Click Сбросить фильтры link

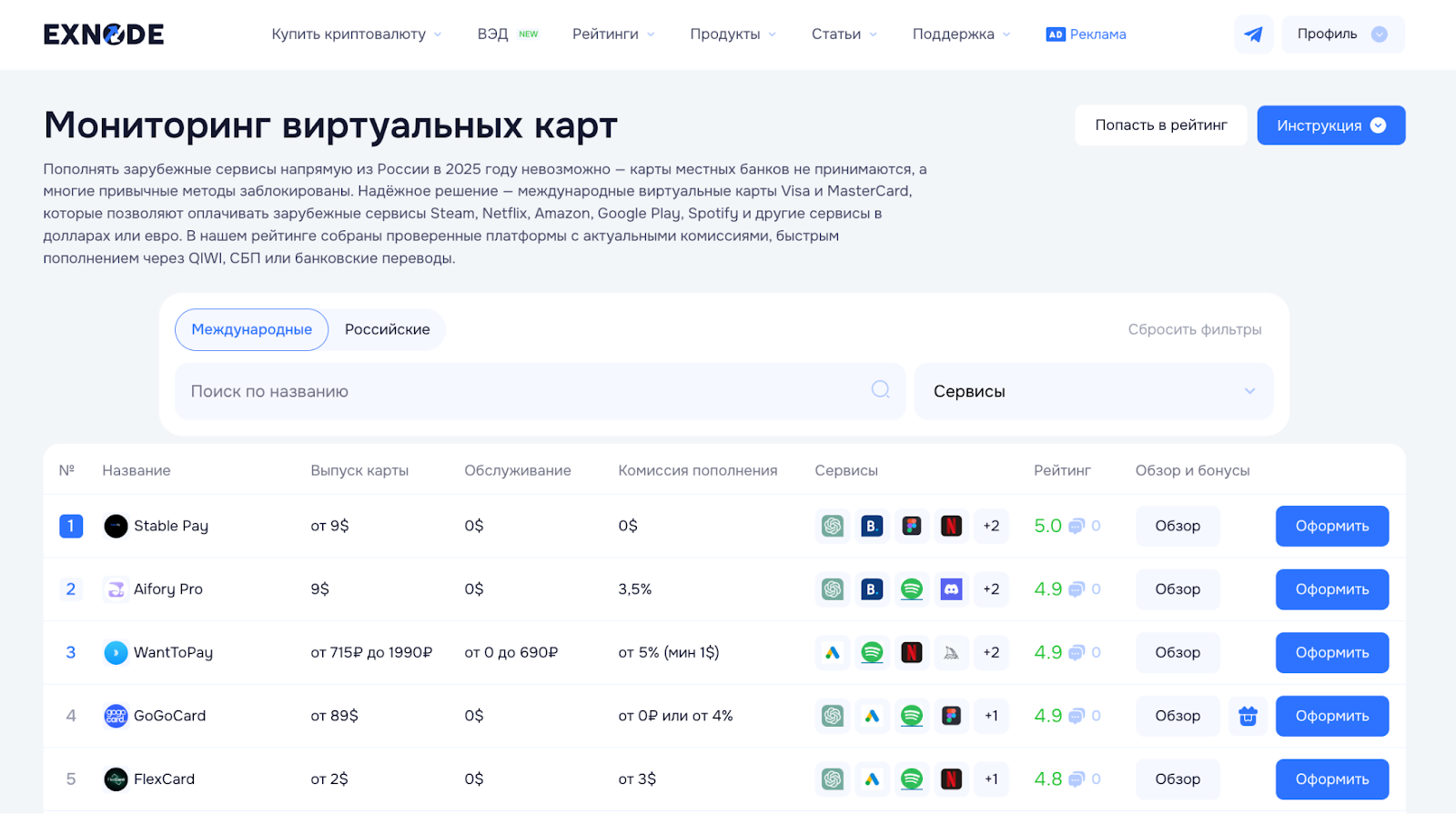[x=1194, y=329]
